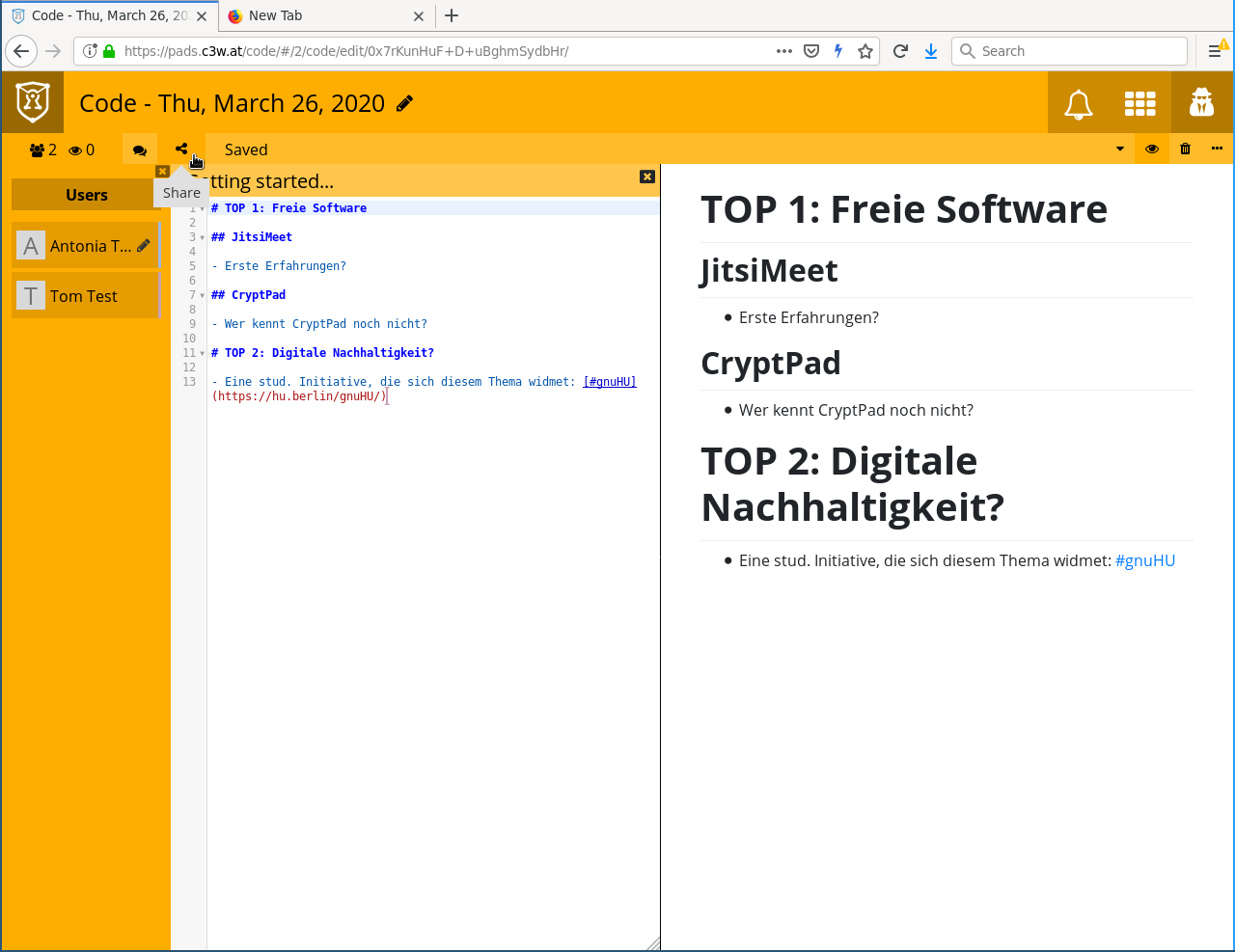Click the green padlock security icon

109,51
